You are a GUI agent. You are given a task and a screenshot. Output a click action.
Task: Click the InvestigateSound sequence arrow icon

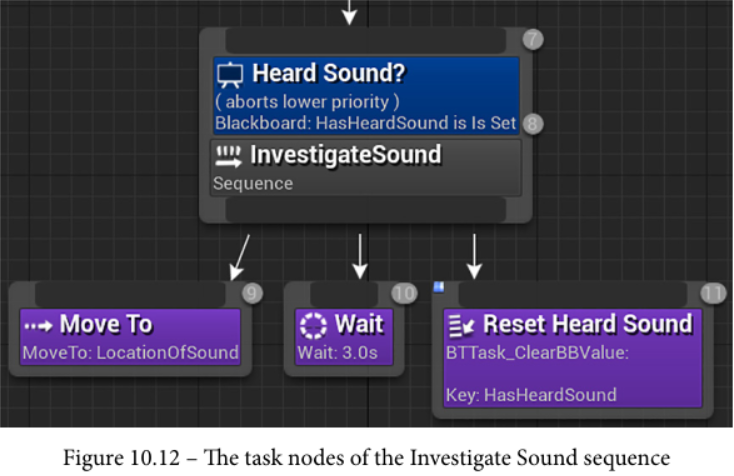tap(228, 157)
